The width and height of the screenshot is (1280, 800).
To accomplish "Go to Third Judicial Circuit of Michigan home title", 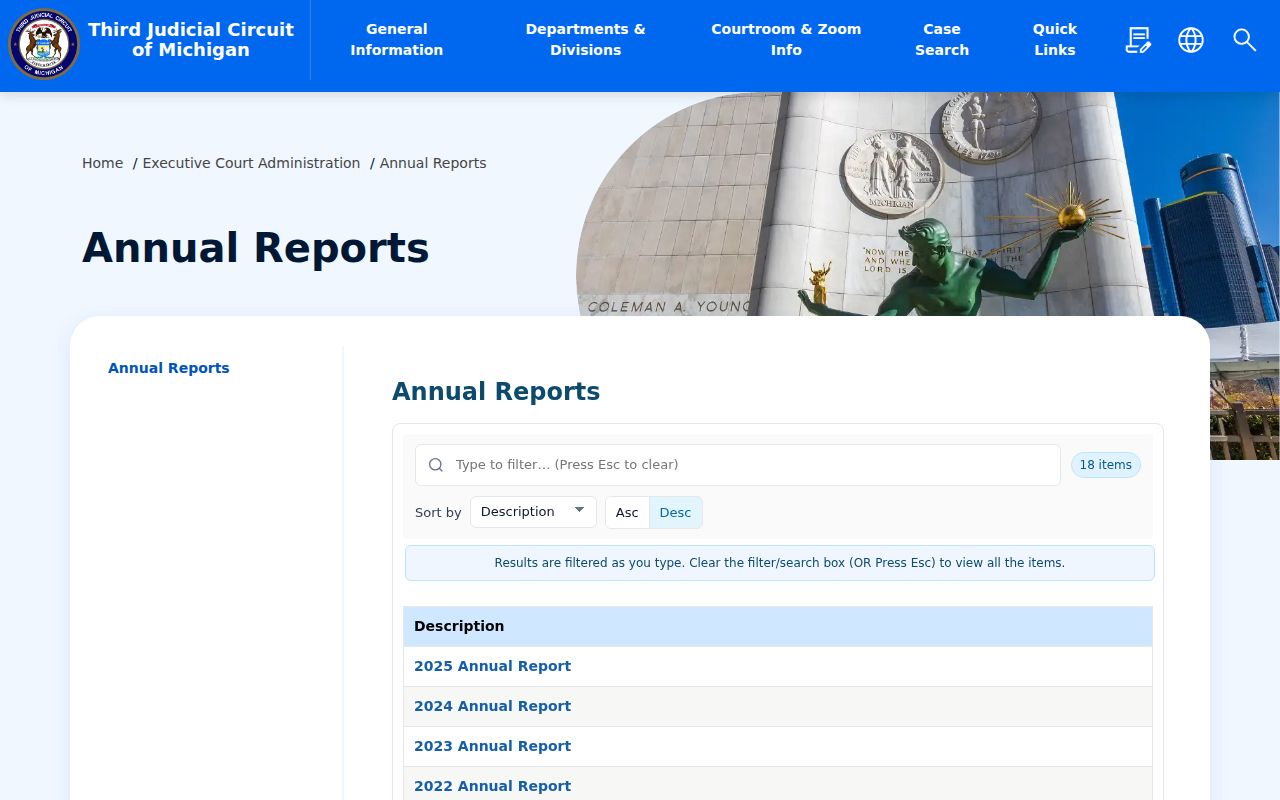I will (191, 40).
